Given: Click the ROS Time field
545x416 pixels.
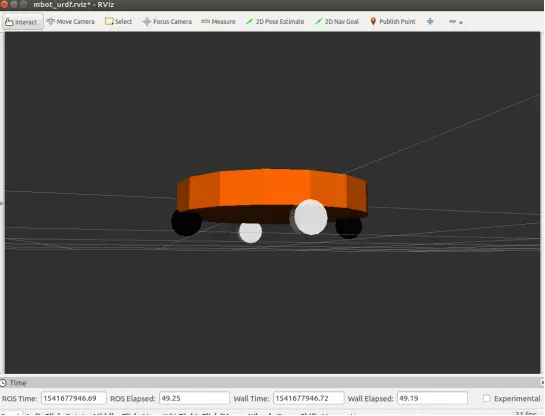Looking at the screenshot, I should (74, 398).
